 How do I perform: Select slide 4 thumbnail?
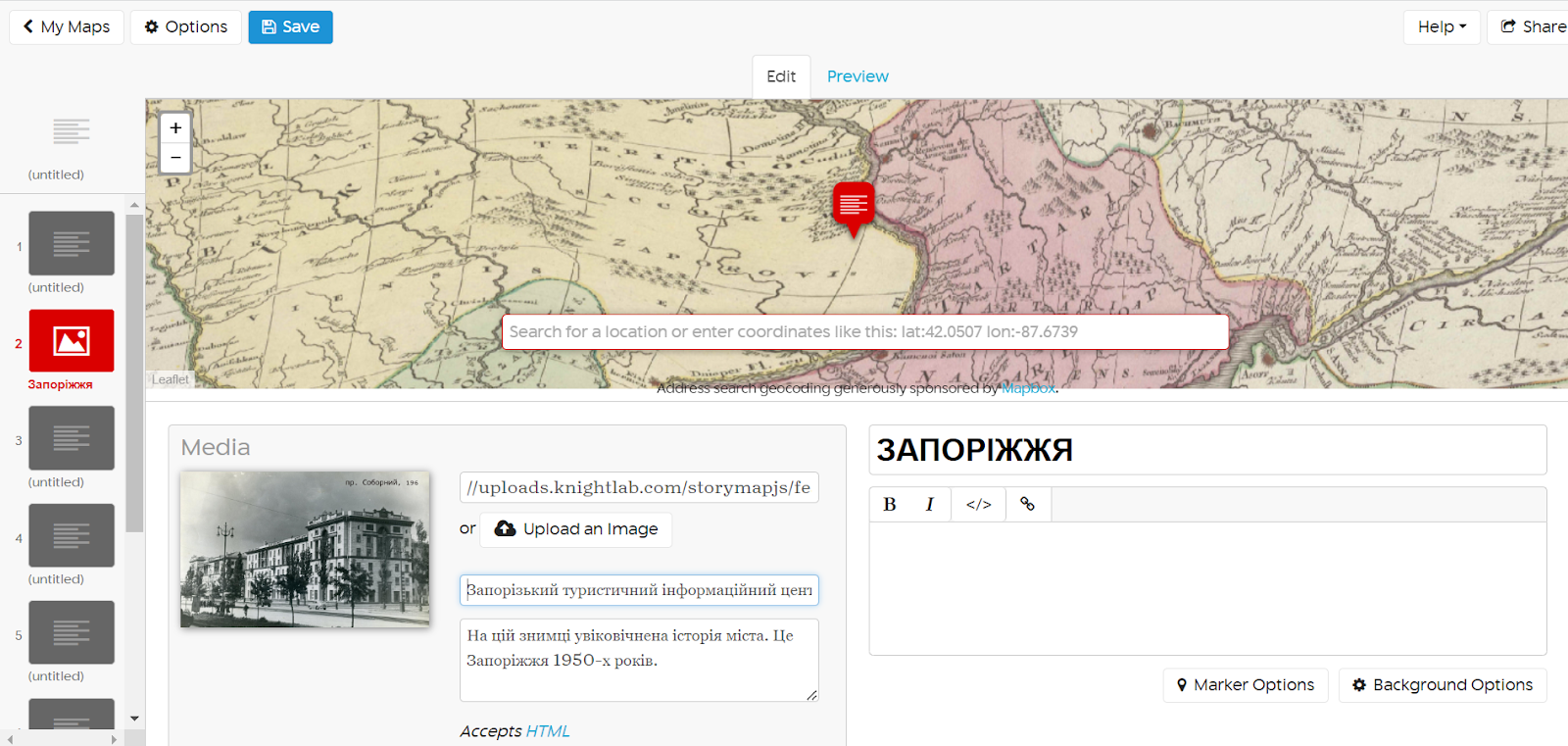[x=72, y=535]
